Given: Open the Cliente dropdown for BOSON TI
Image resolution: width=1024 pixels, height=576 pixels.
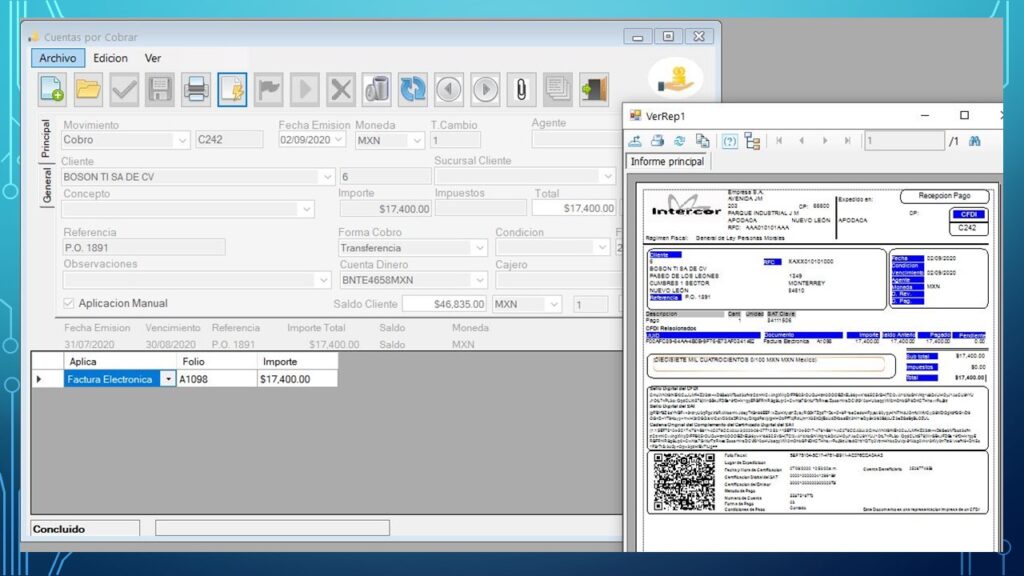Looking at the screenshot, I should pos(326,177).
